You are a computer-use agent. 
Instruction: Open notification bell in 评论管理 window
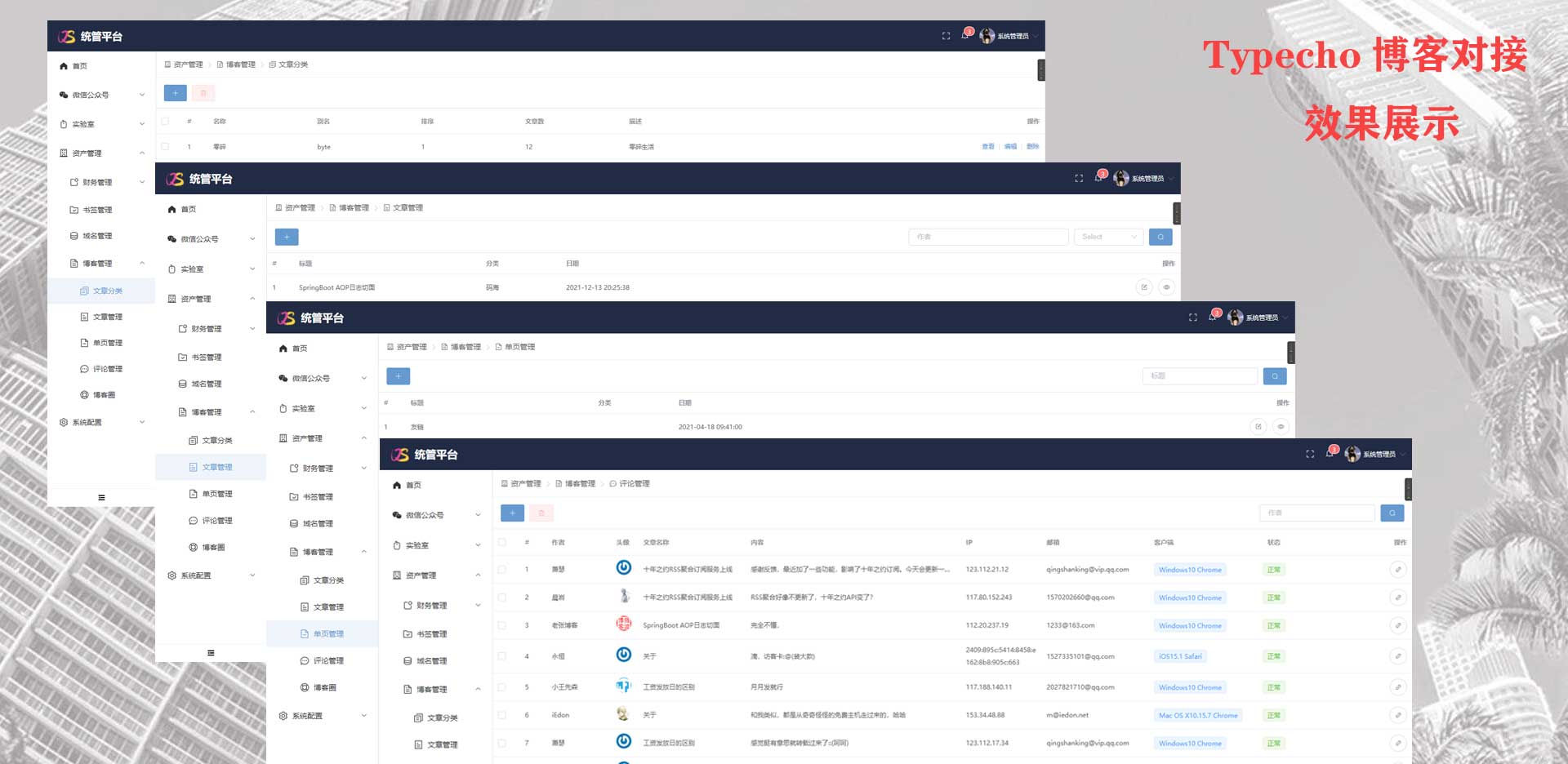pyautogui.click(x=1330, y=454)
